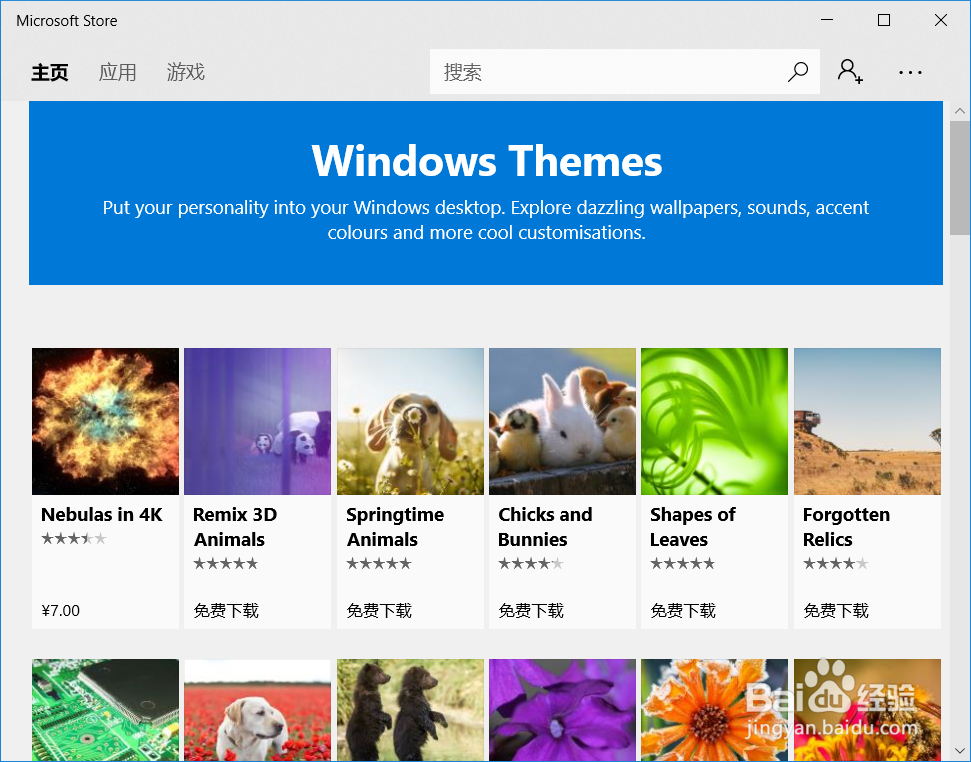This screenshot has height=762, width=971.
Task: Click the Nebulas in 4K title
Action: (x=102, y=514)
